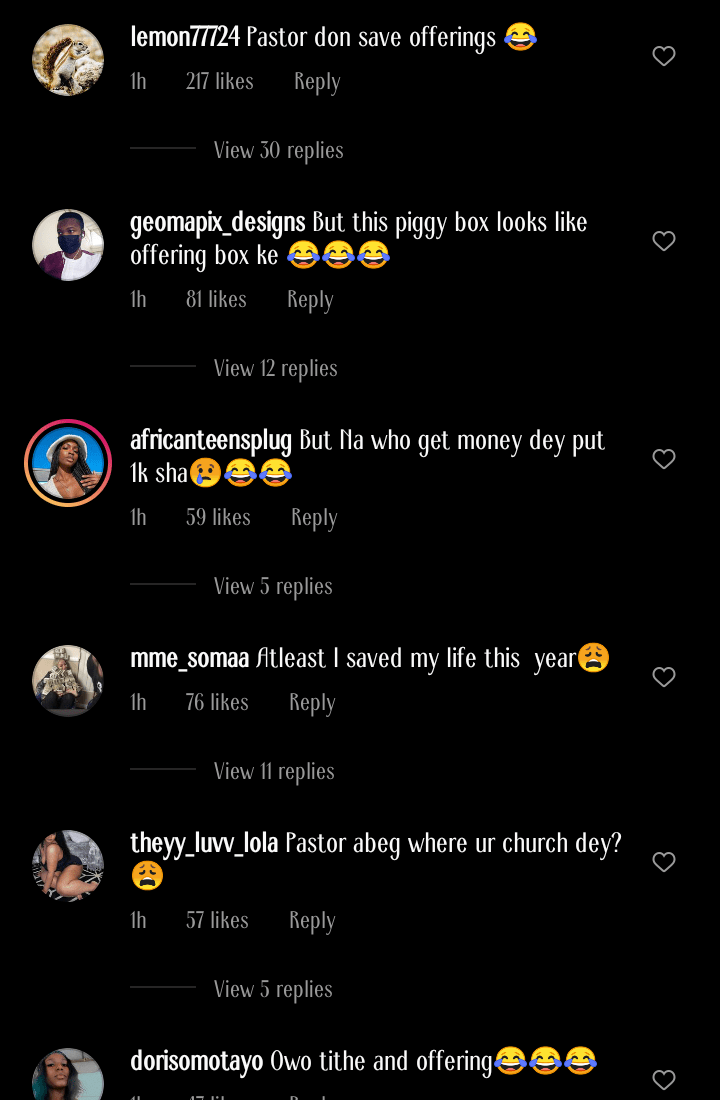Screen dimensions: 720x1100
Task: Open lemon77724's profile picture
Action: 68,60
